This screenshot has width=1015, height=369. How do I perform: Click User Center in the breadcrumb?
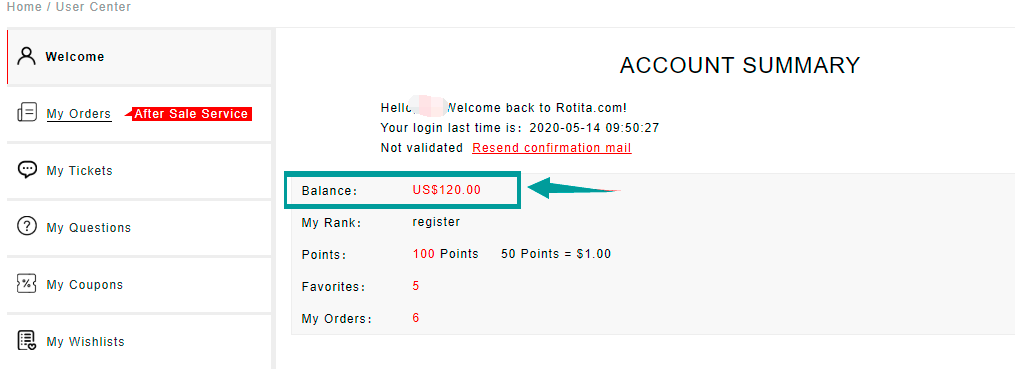click(93, 7)
